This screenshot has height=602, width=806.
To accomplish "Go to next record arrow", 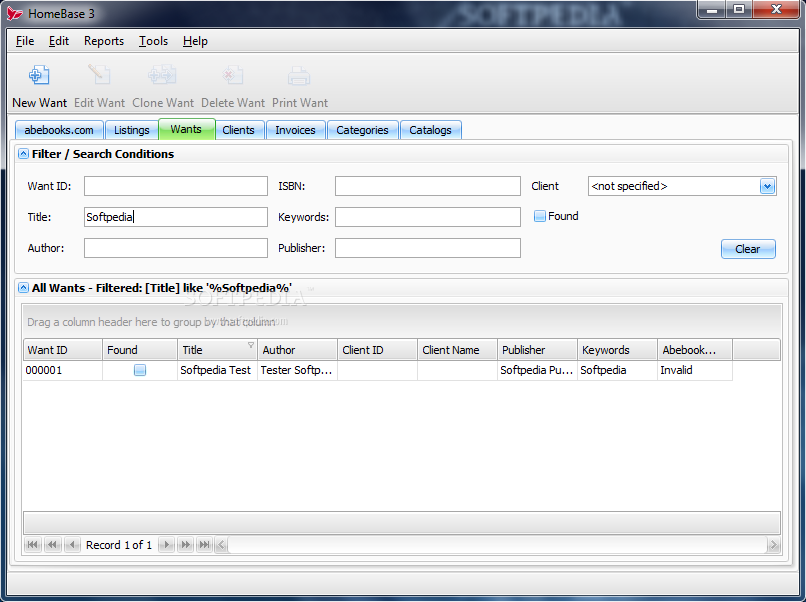I will point(166,544).
